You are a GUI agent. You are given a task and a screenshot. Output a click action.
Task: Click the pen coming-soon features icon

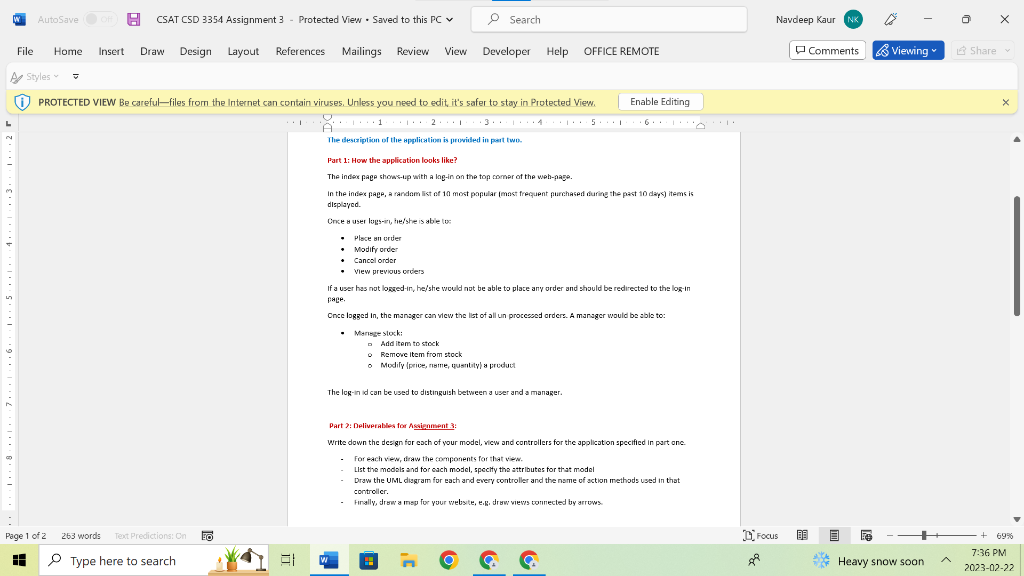(x=891, y=20)
